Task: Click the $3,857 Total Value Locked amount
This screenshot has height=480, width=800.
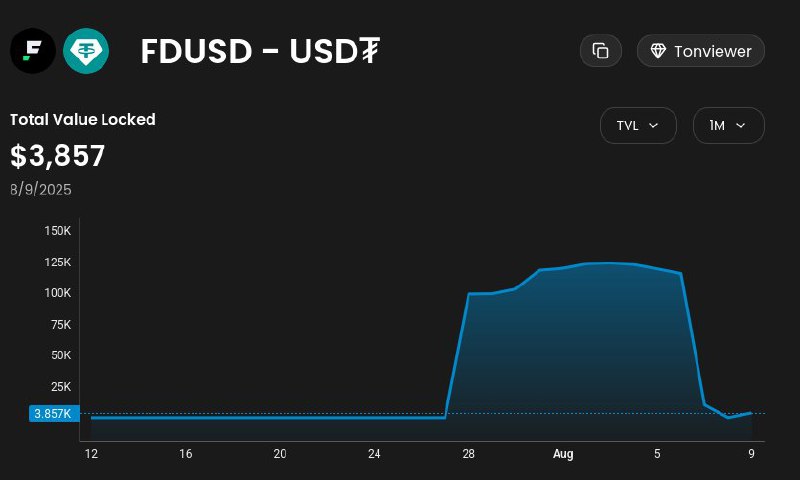Action: pos(58,156)
